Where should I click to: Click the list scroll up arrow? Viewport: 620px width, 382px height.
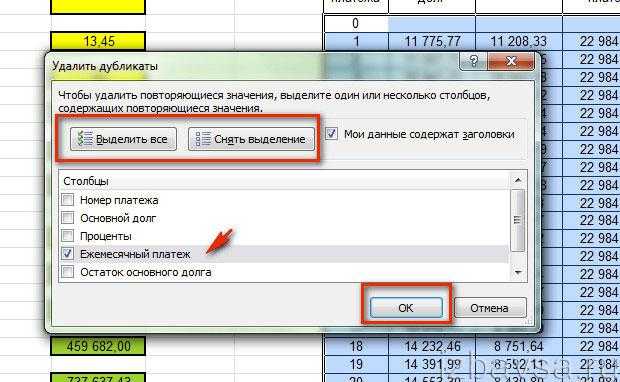(518, 180)
